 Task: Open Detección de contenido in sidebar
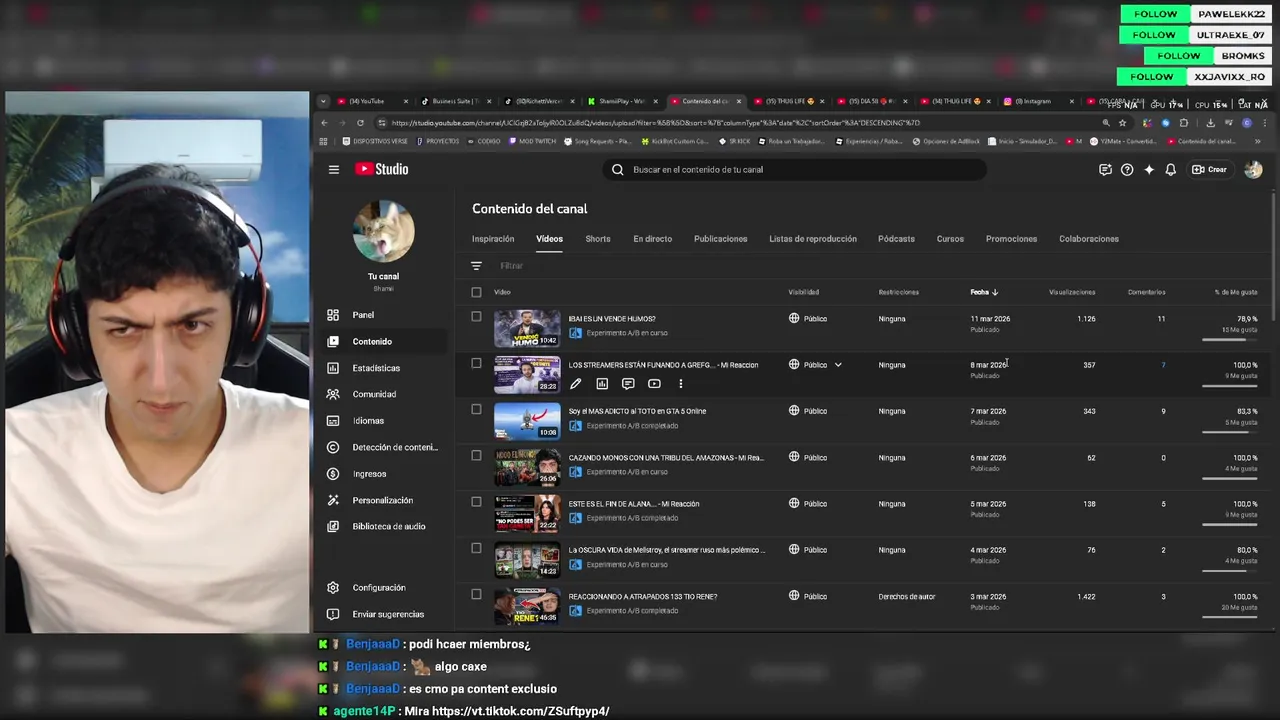point(383,447)
